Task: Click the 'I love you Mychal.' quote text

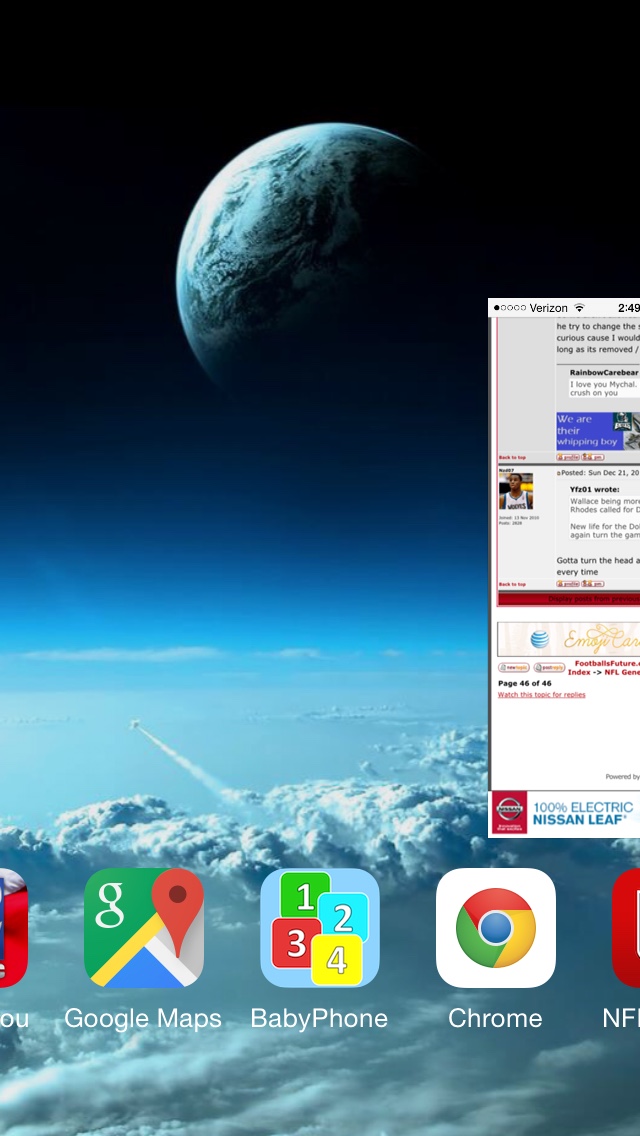Action: (604, 384)
